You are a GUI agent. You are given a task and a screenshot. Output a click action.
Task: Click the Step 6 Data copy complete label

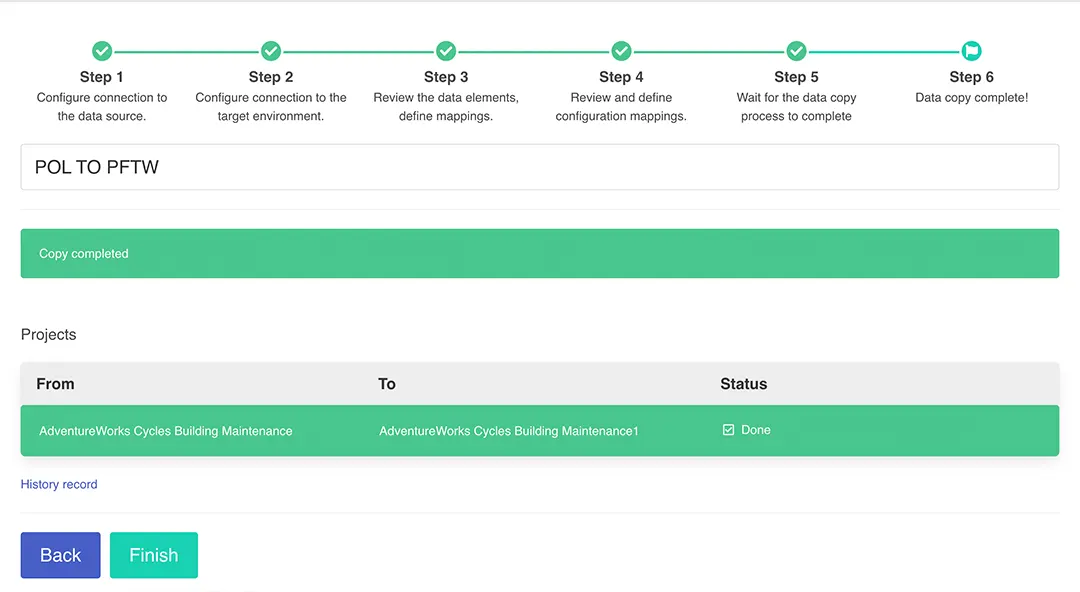[x=971, y=98]
